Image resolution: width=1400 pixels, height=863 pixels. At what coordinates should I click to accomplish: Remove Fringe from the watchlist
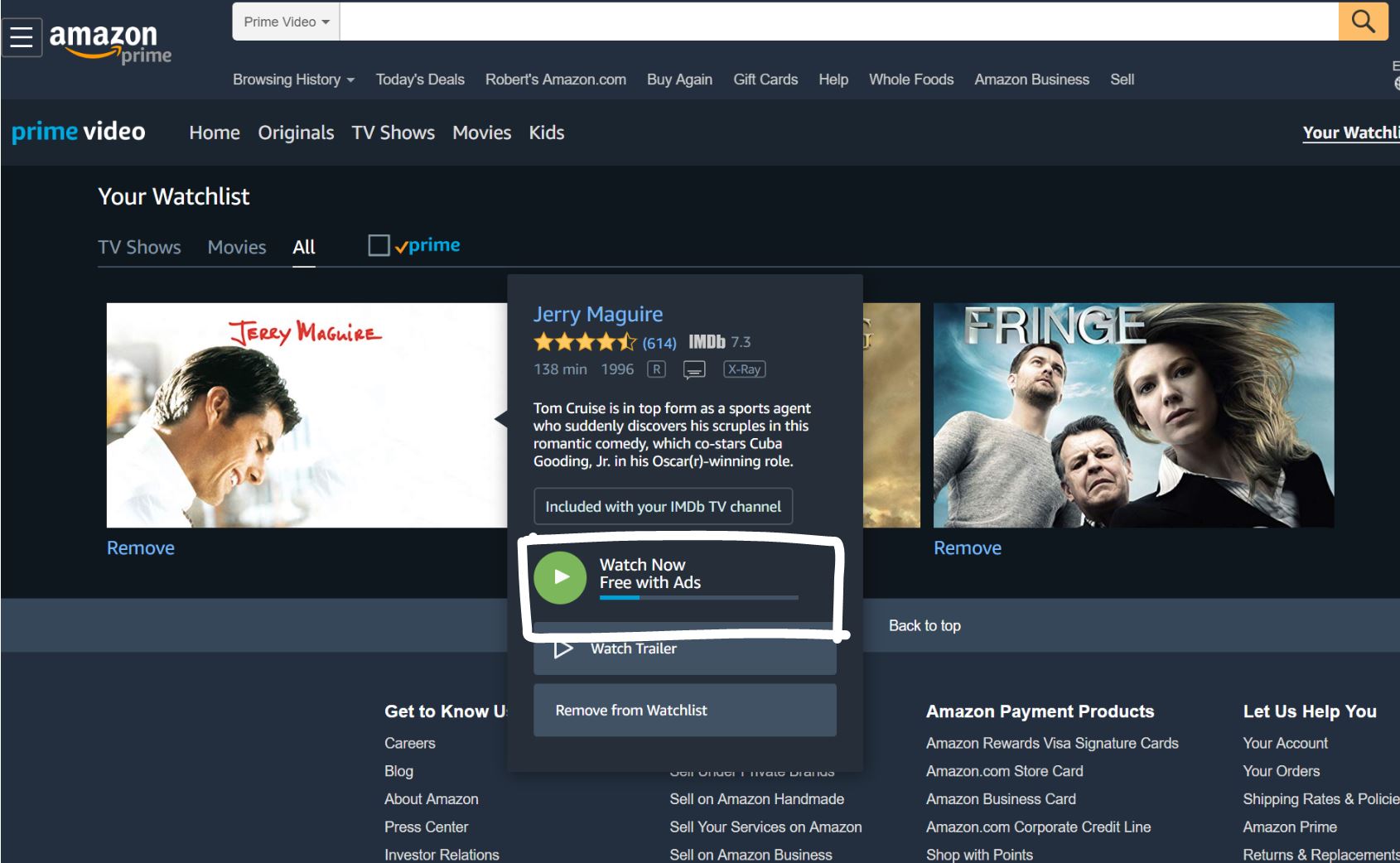[968, 548]
